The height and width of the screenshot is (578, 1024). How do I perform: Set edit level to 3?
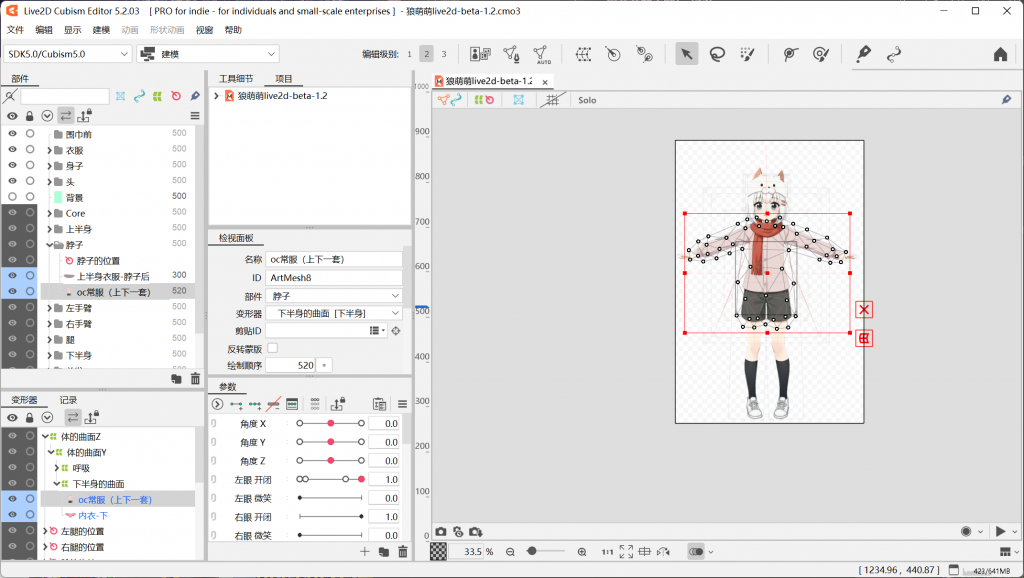click(x=444, y=54)
